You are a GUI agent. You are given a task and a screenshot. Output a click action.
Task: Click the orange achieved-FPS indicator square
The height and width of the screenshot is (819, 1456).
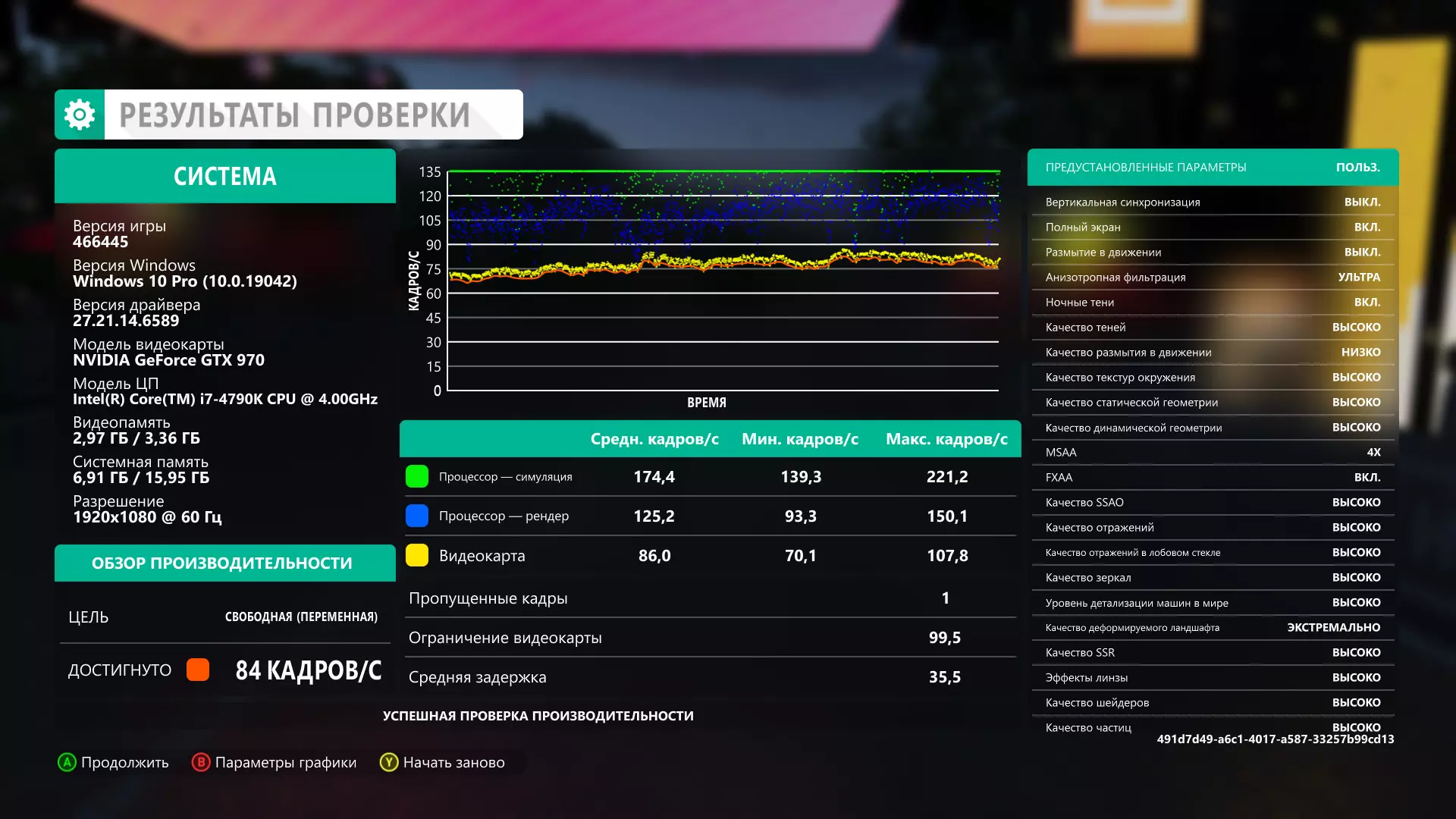[198, 670]
